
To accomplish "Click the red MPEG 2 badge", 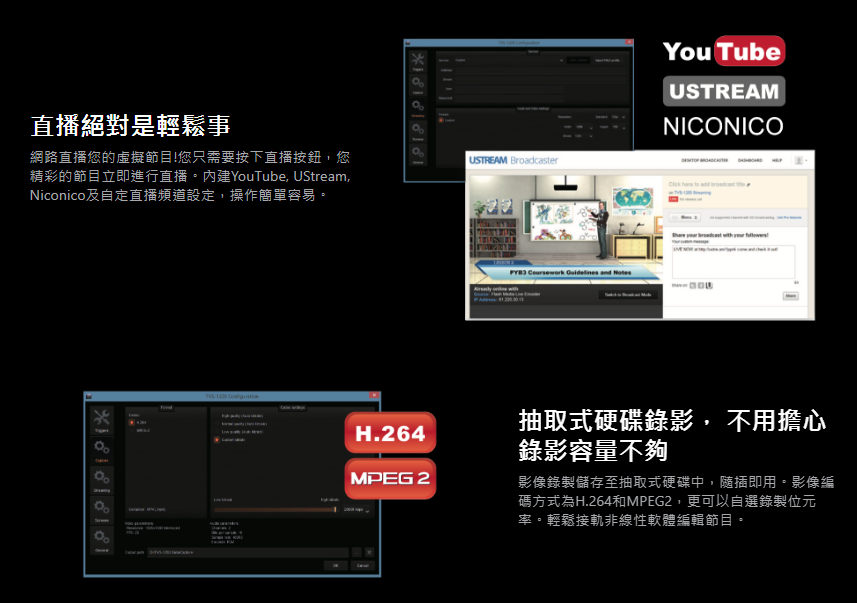I will [390, 478].
